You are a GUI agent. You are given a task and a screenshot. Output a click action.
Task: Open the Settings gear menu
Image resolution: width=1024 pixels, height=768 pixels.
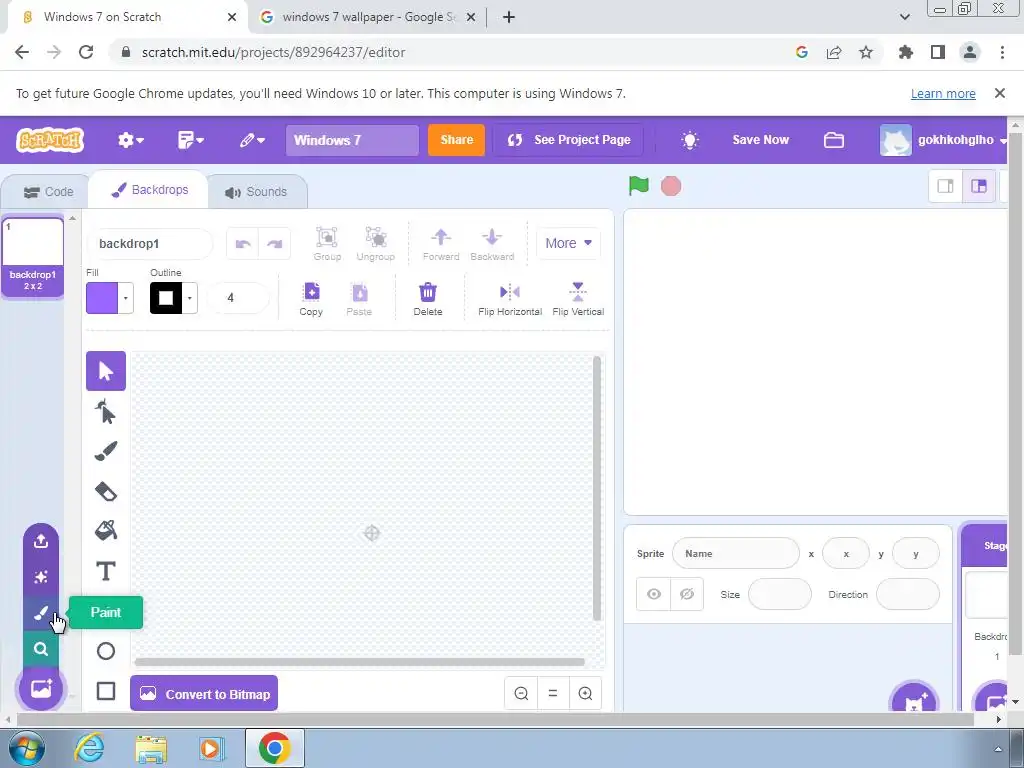[x=131, y=140]
